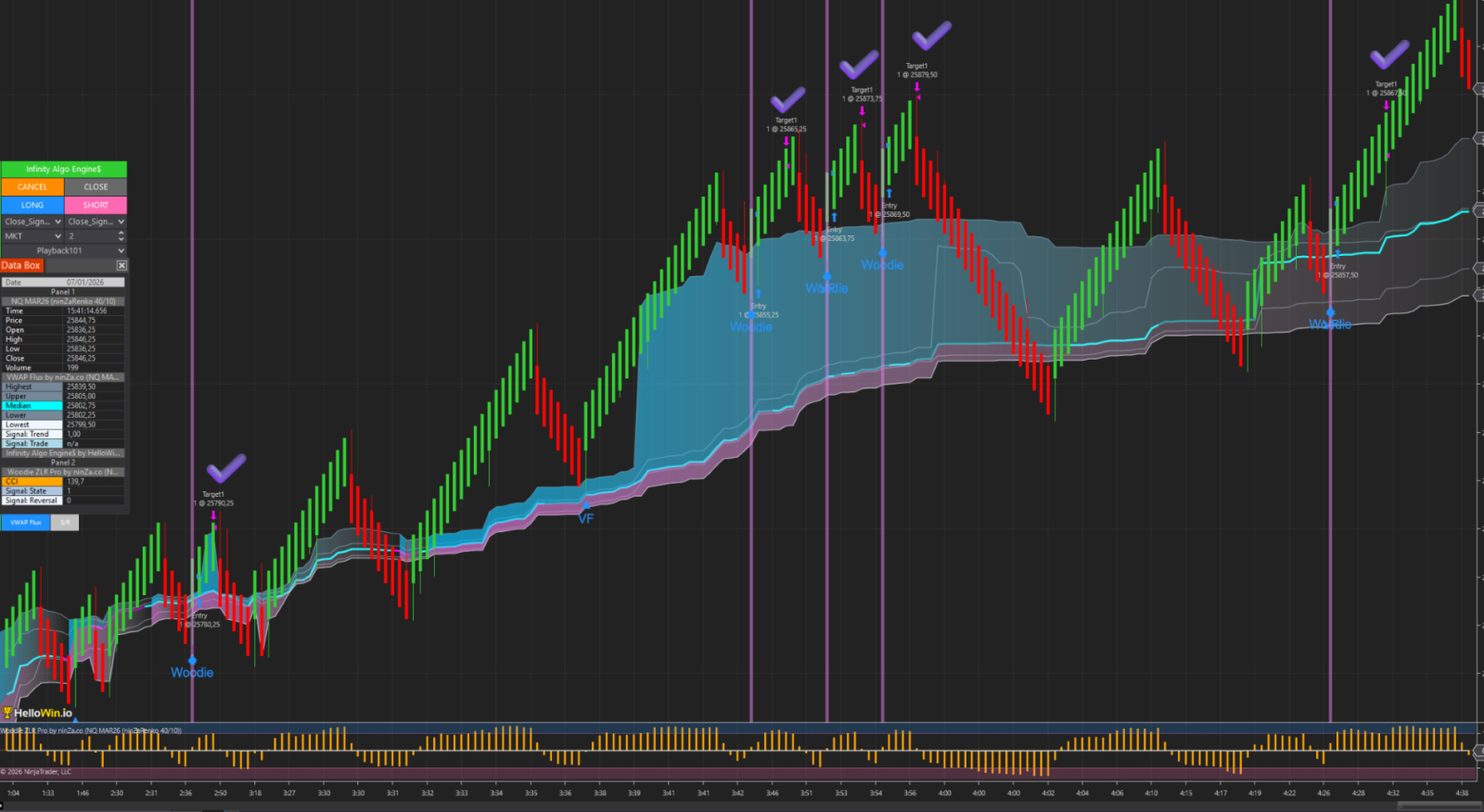Click the Target1 1 @ 25873,75 marker
This screenshot has width=1484, height=812.
click(862, 95)
